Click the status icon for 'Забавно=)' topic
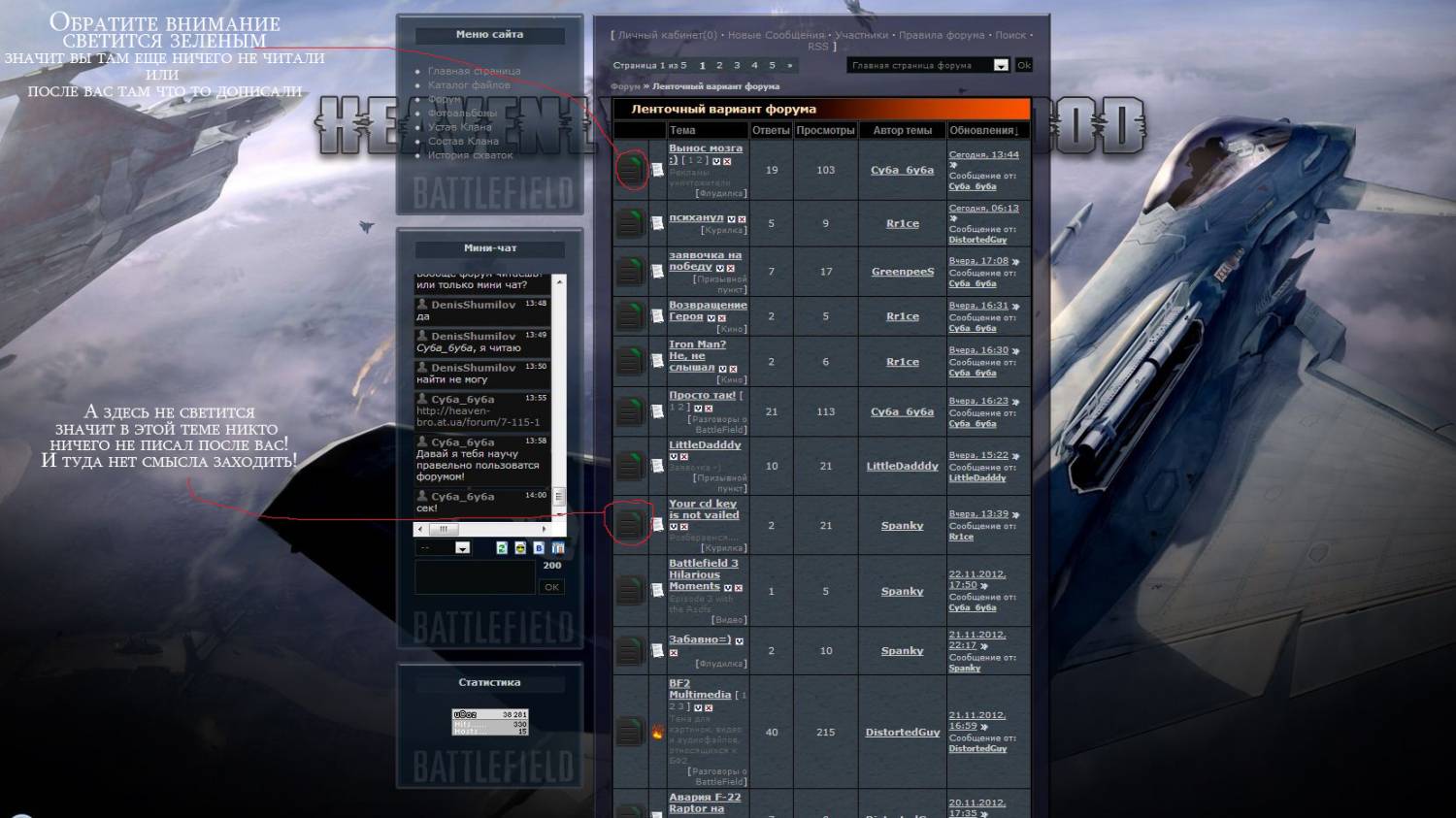1456x818 pixels. (630, 651)
